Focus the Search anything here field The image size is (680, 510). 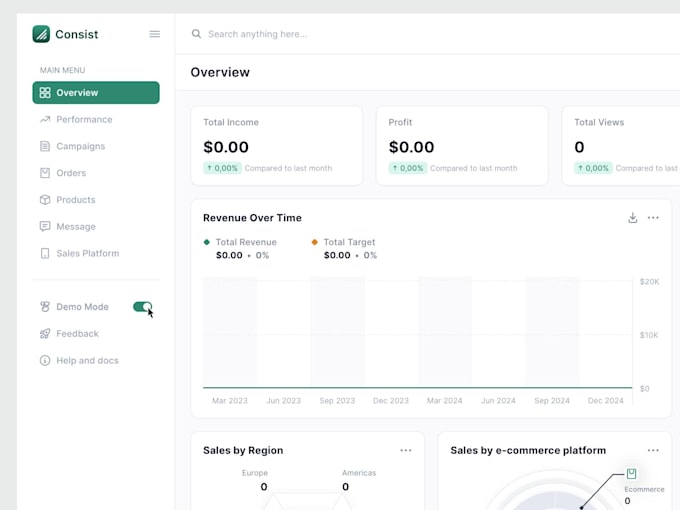pyautogui.click(x=257, y=34)
